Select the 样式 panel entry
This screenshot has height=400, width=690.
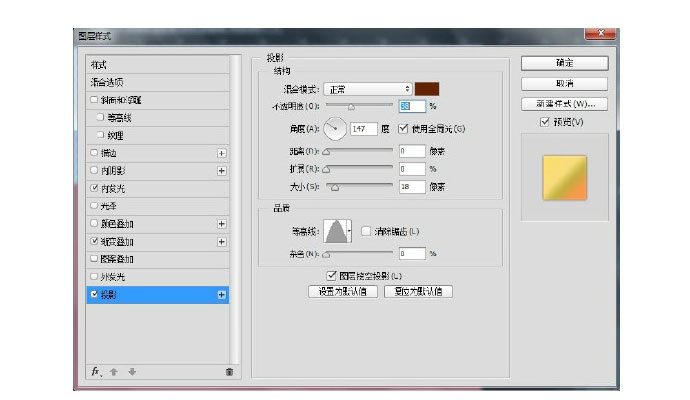(158, 65)
